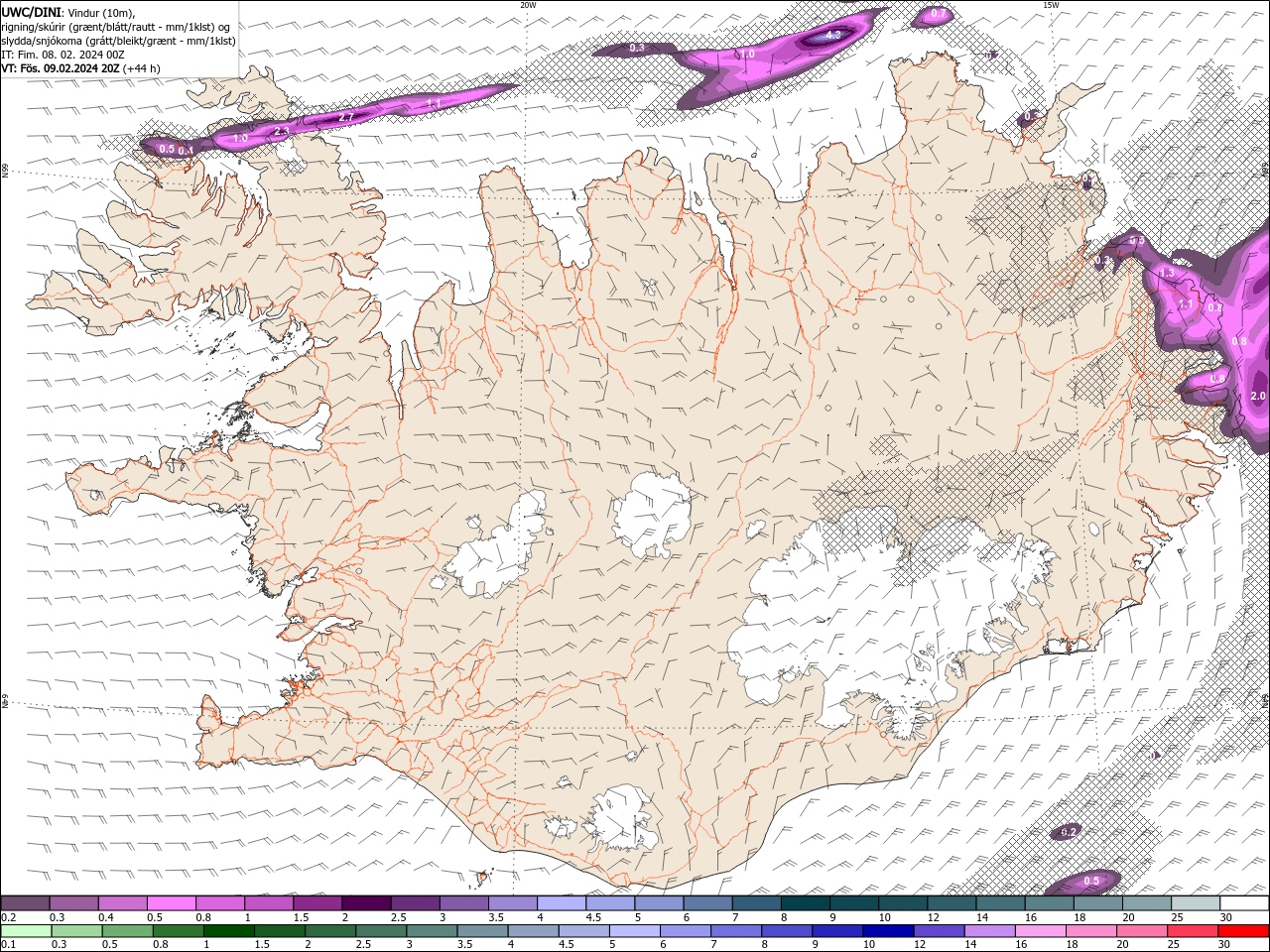Select the upper-row dark teal swatch starting at 8

tap(804, 903)
